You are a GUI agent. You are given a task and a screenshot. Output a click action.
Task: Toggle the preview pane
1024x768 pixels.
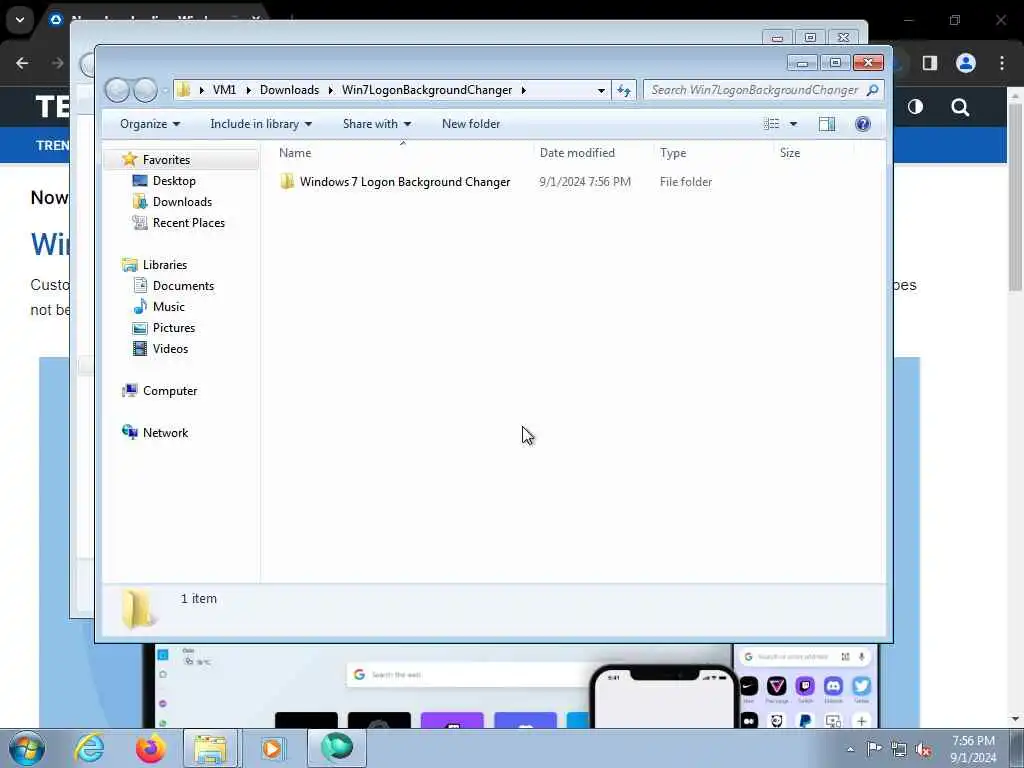[x=827, y=124]
